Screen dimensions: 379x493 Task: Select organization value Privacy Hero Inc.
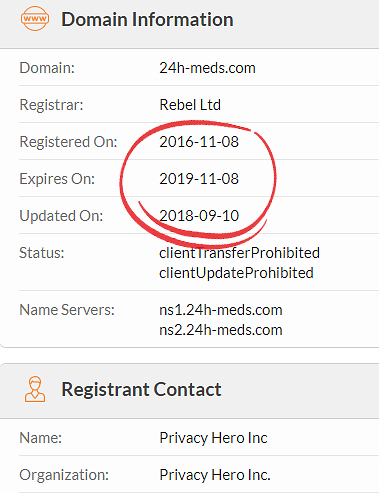coord(215,475)
